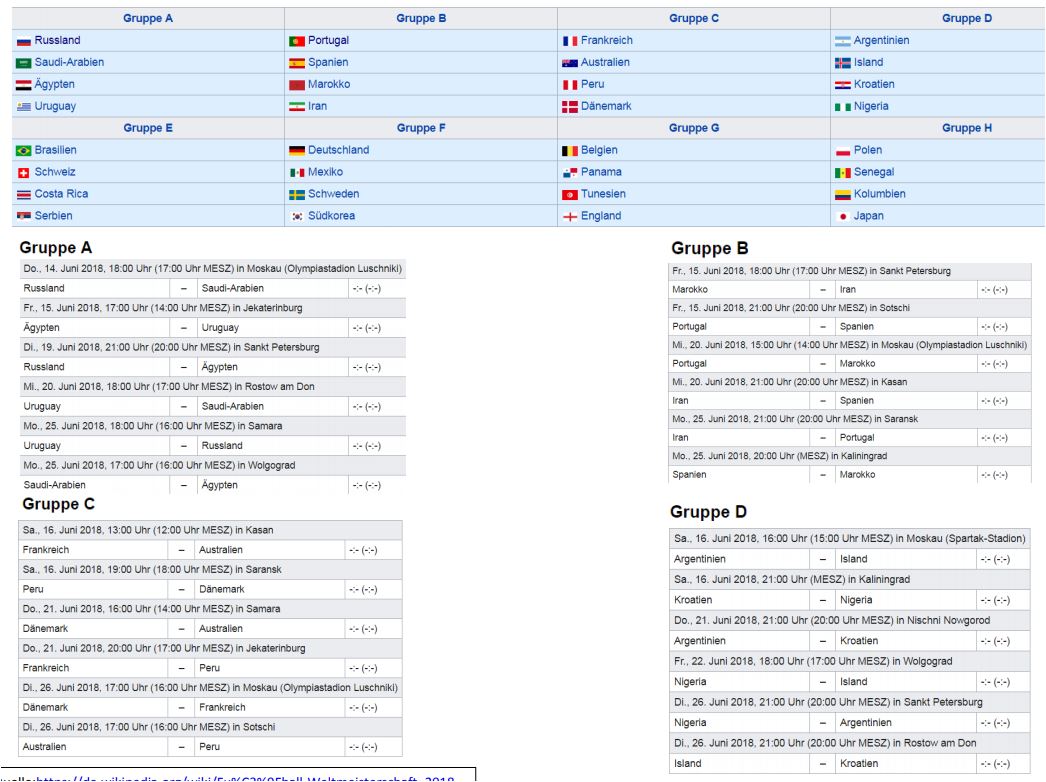Select the Island – Kroatien match score cell
This screenshot has width=1046, height=782.
pos(1004,763)
